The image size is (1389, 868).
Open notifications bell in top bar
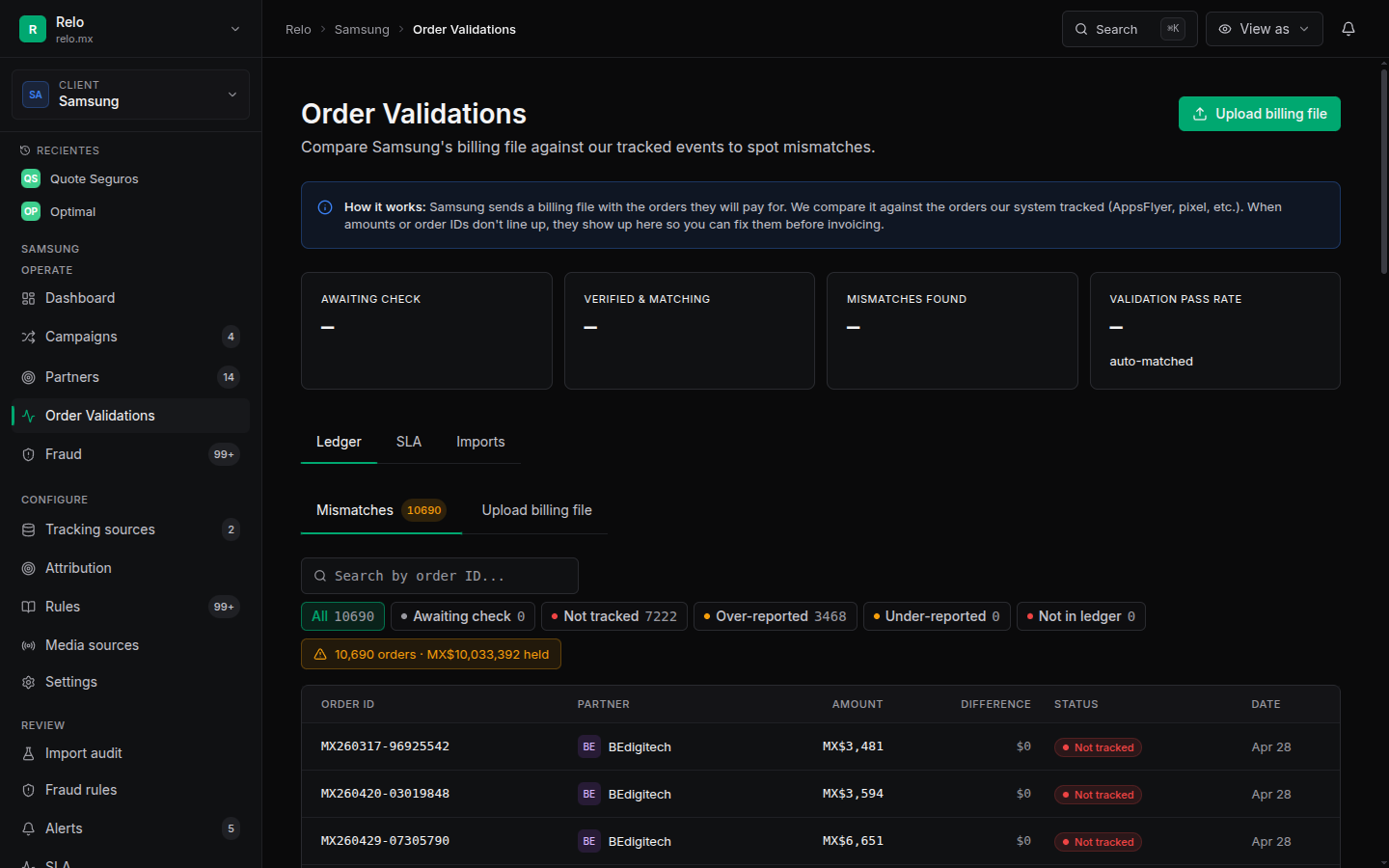(x=1348, y=29)
